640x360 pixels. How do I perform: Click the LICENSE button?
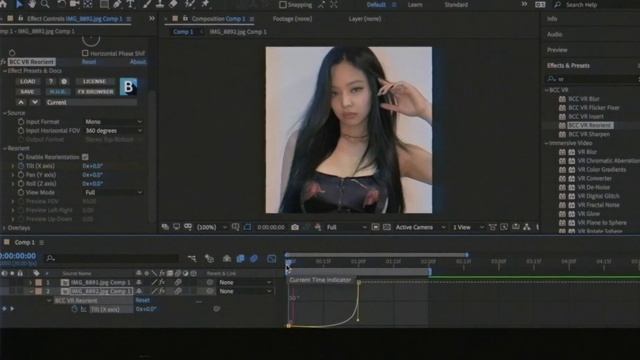coord(94,82)
